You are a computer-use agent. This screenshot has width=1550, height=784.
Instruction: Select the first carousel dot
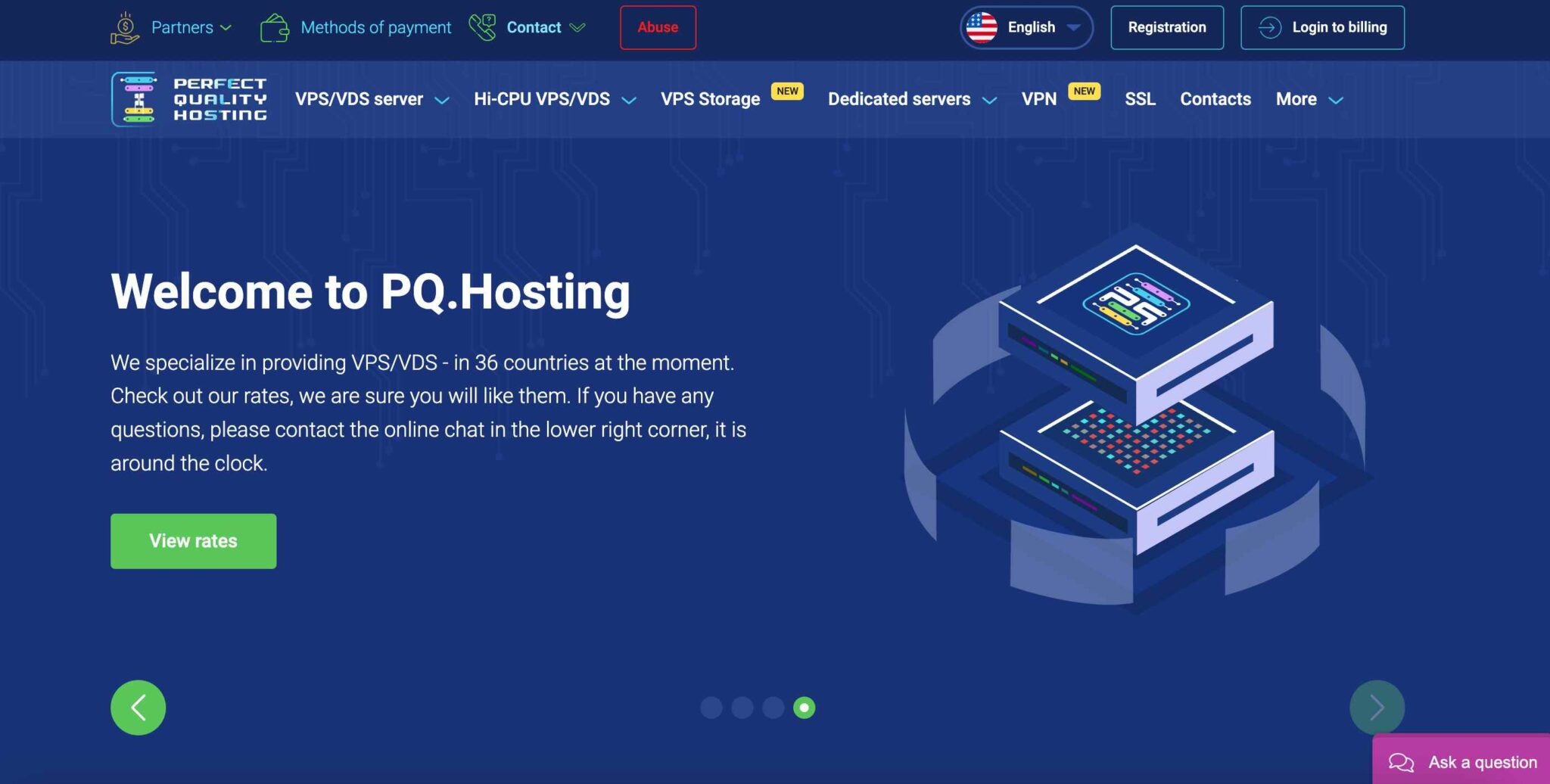pos(711,708)
